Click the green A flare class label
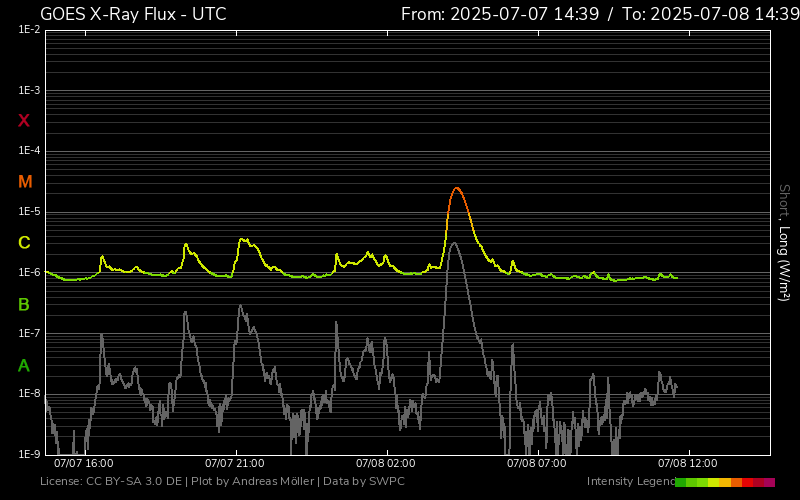 (24, 365)
